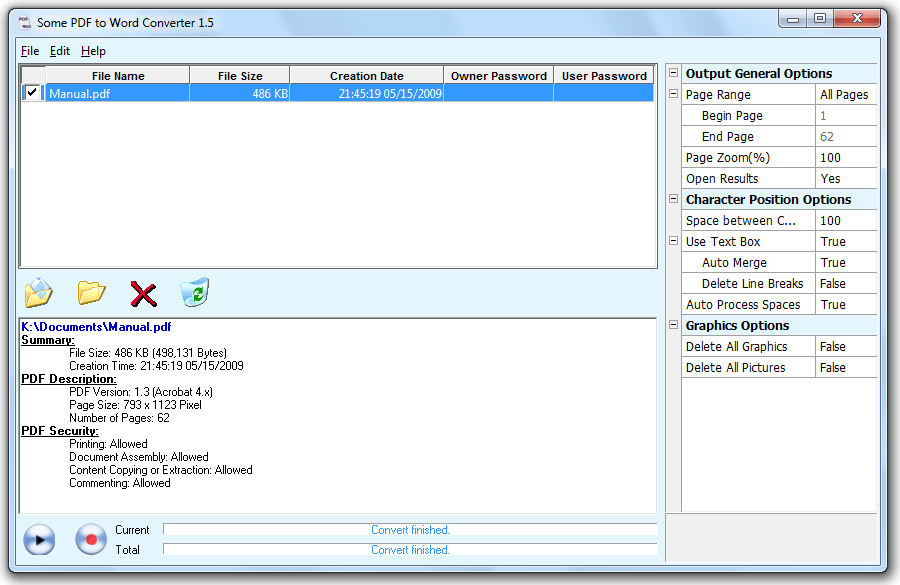Uncheck the Manual.pdf checkbox
The height and width of the screenshot is (585, 900).
(32, 93)
